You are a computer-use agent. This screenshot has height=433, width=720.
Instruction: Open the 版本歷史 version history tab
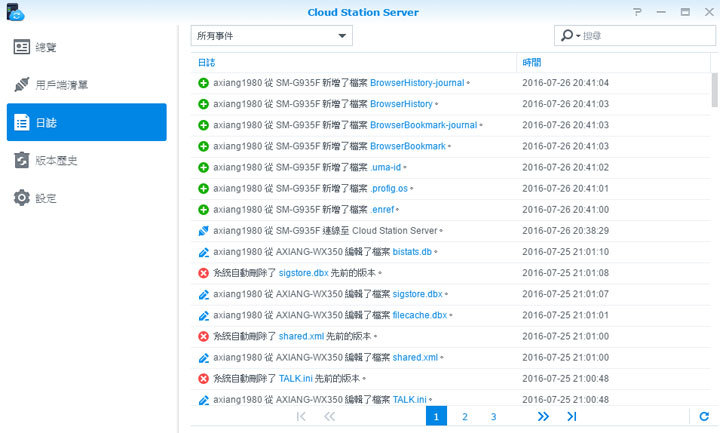click(56, 160)
